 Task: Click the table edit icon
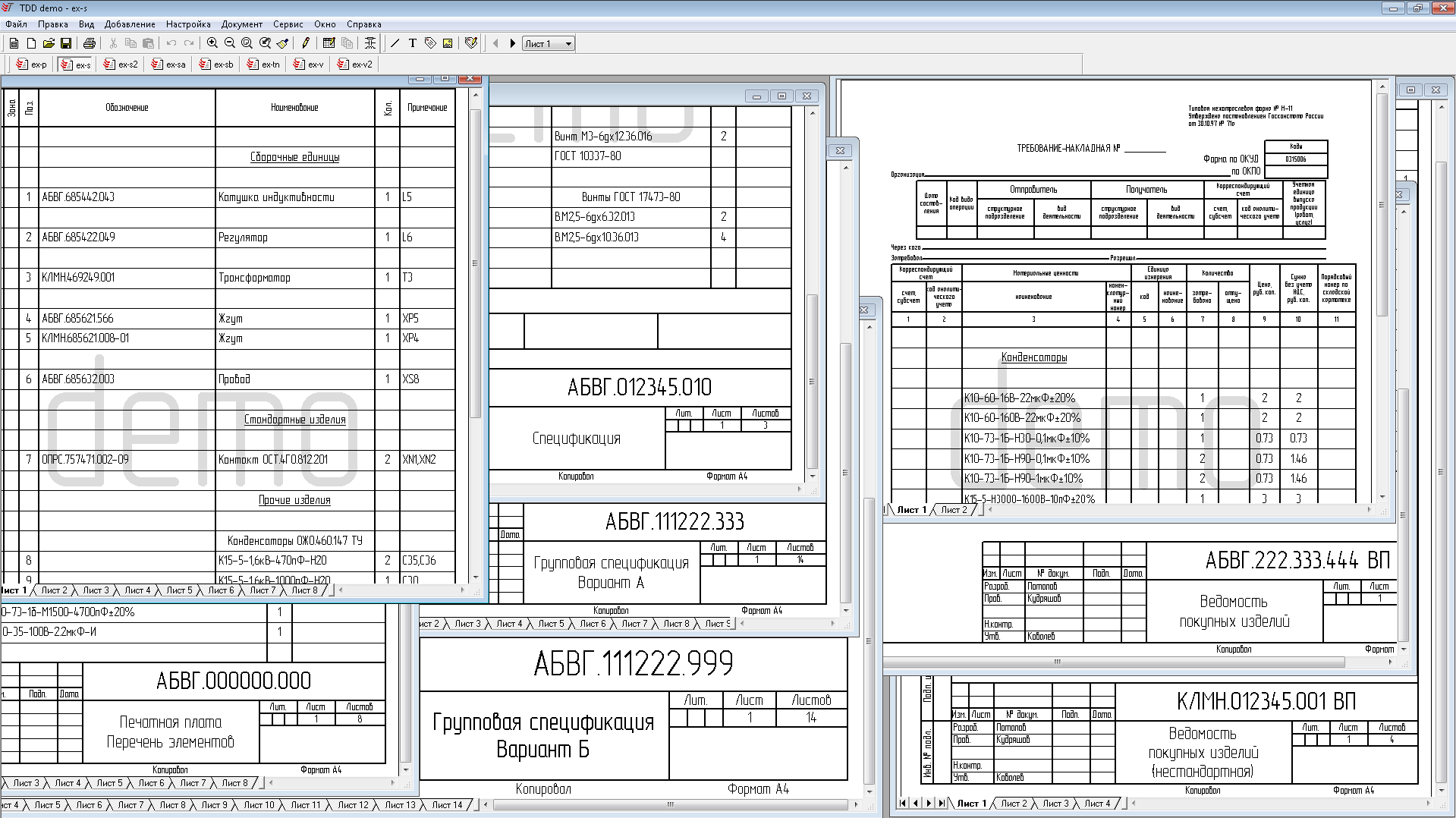329,43
